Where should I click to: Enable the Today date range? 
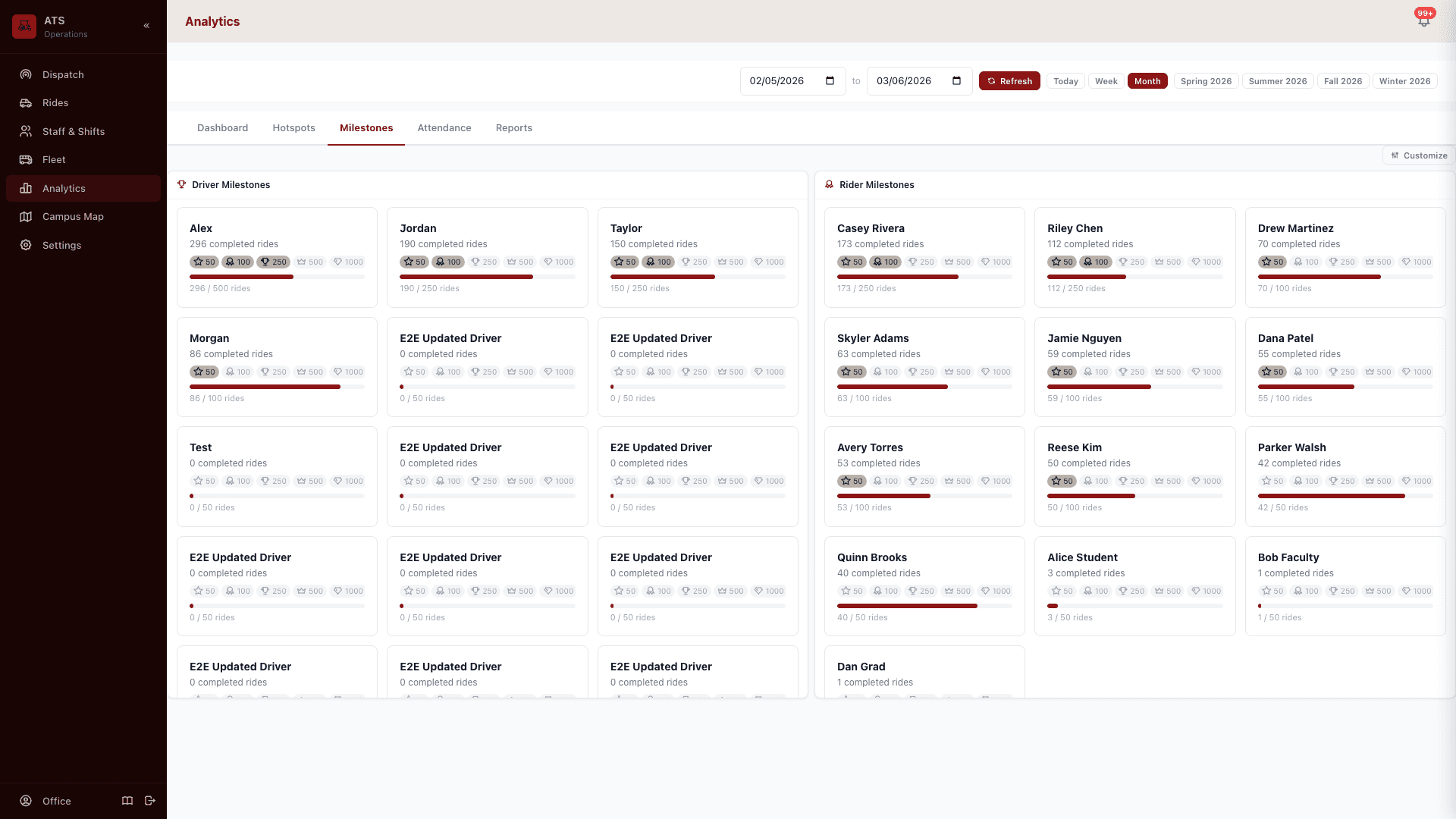point(1065,80)
